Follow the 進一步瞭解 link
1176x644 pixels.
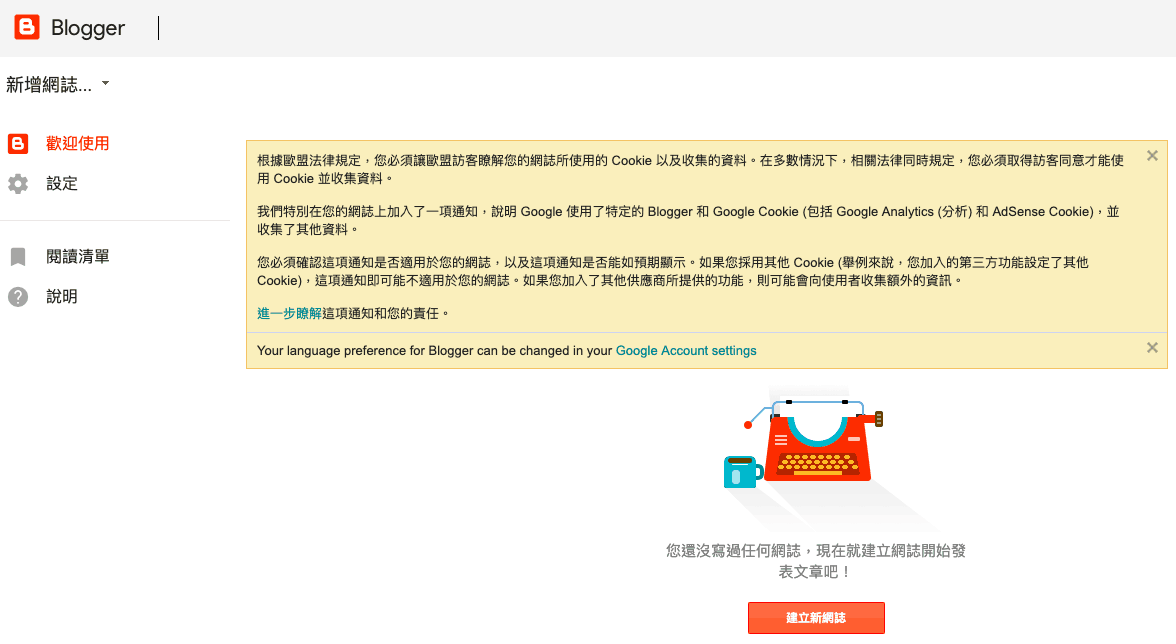click(290, 313)
